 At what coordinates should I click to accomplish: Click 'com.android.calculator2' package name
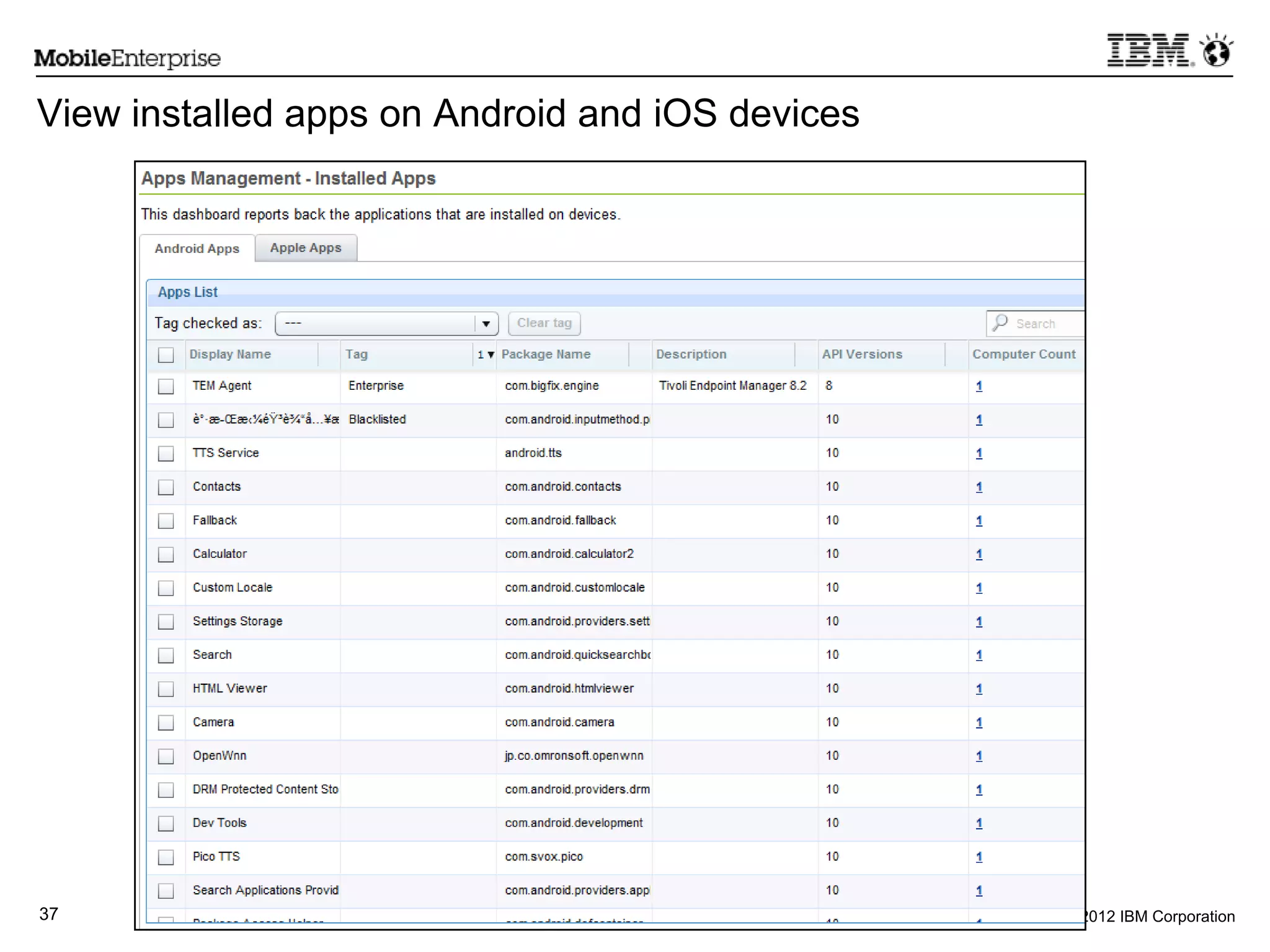tap(569, 553)
